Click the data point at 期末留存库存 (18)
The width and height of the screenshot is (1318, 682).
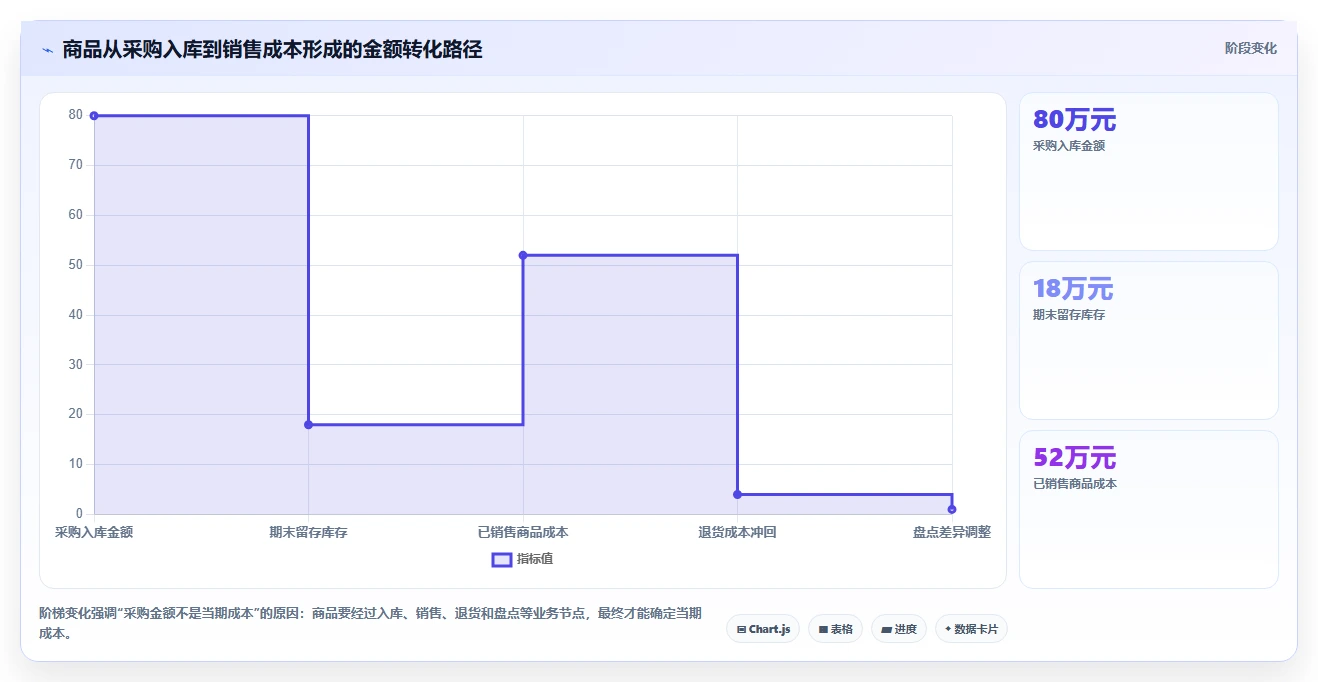click(308, 425)
